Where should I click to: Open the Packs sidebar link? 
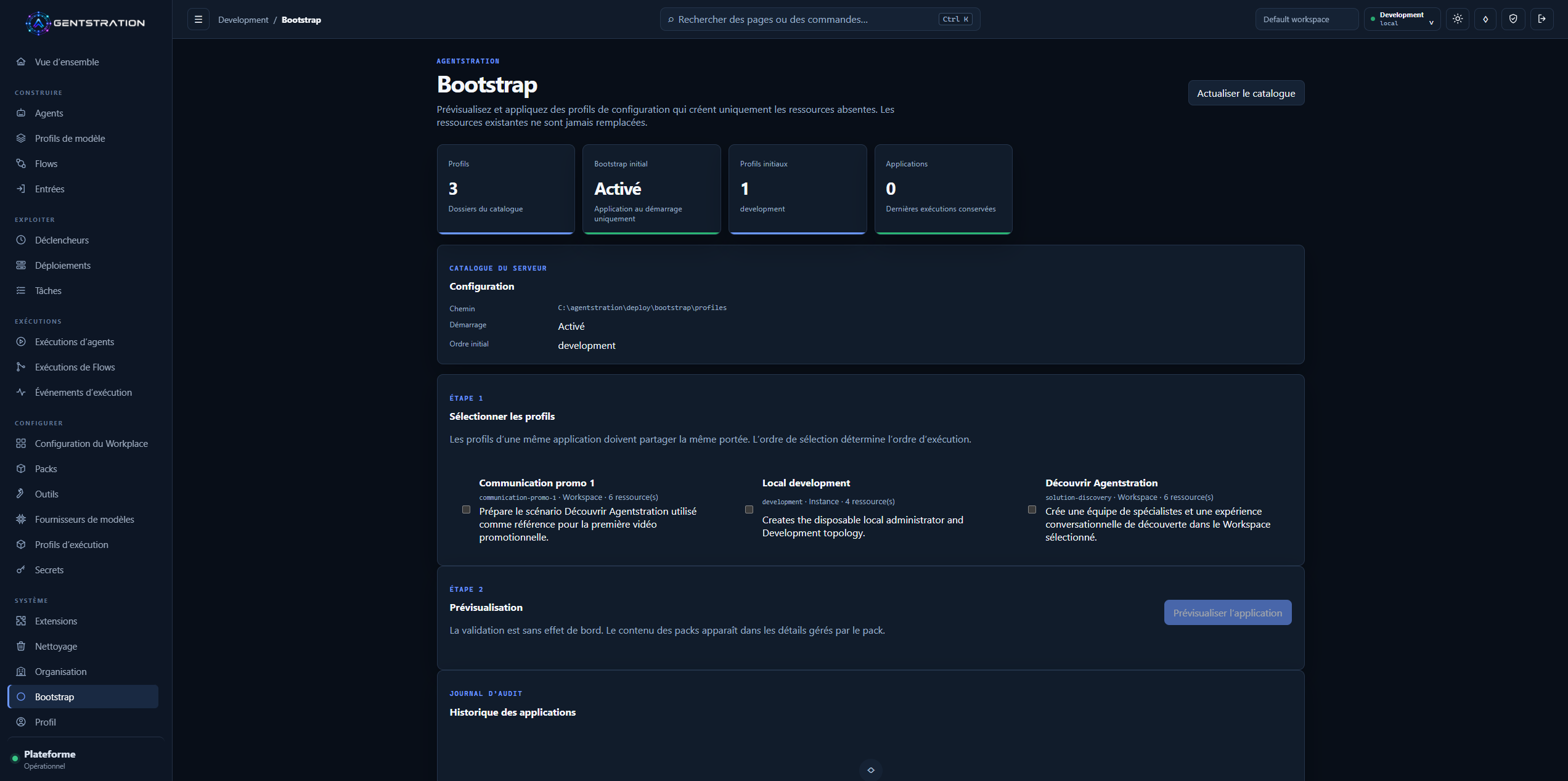coord(83,468)
